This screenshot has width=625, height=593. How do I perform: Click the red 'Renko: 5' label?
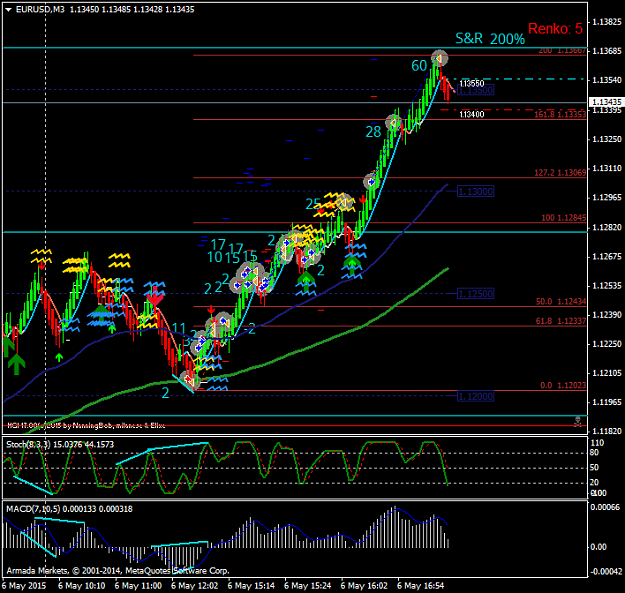coord(555,29)
